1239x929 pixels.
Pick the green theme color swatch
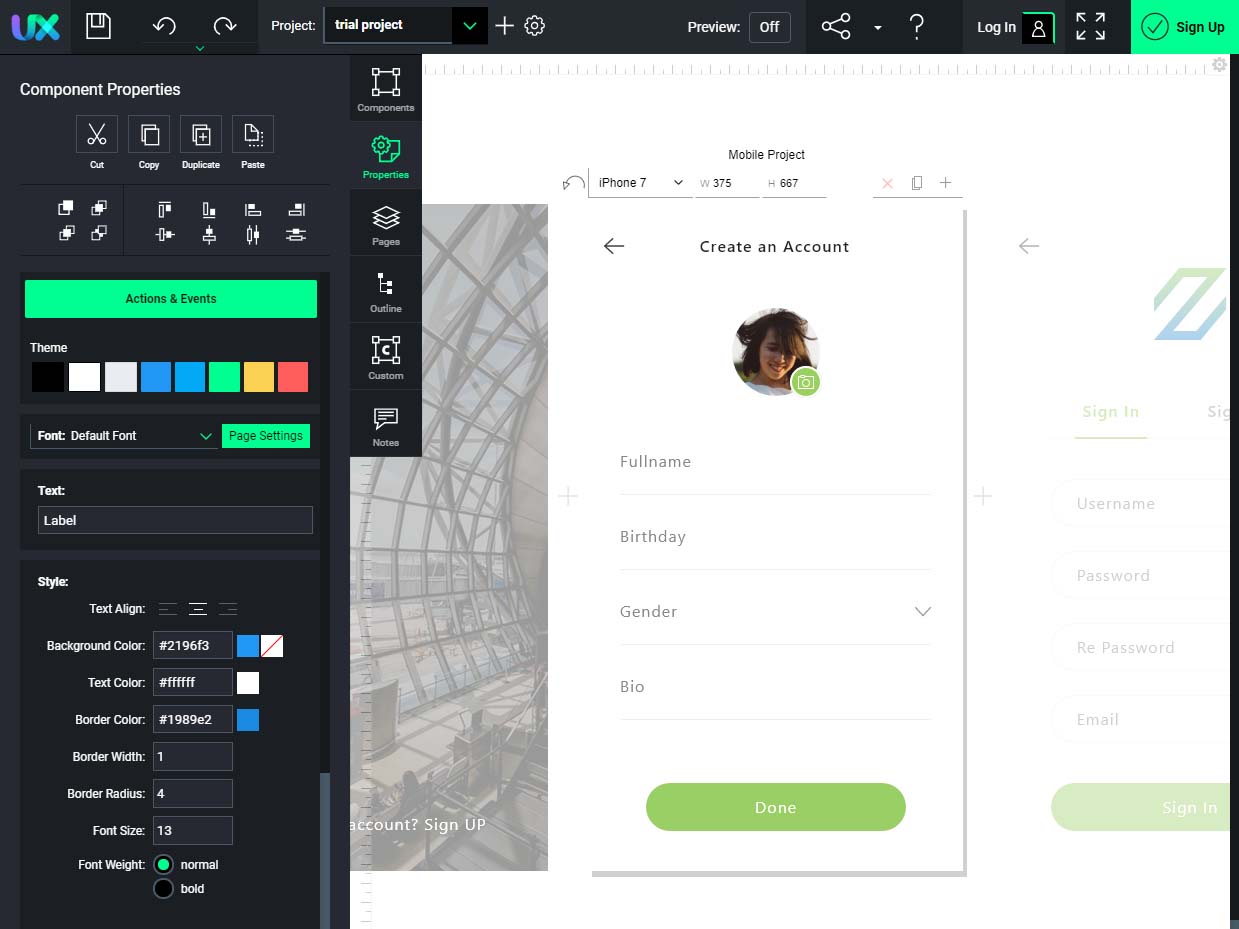tap(223, 377)
